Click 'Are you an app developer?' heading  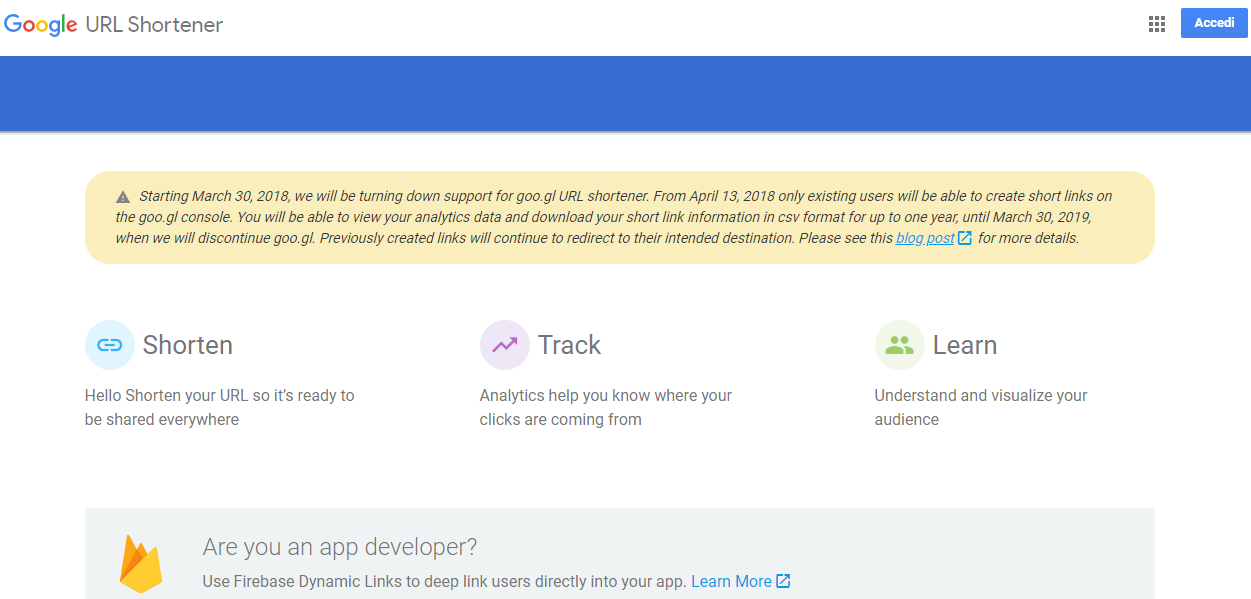pyautogui.click(x=340, y=547)
